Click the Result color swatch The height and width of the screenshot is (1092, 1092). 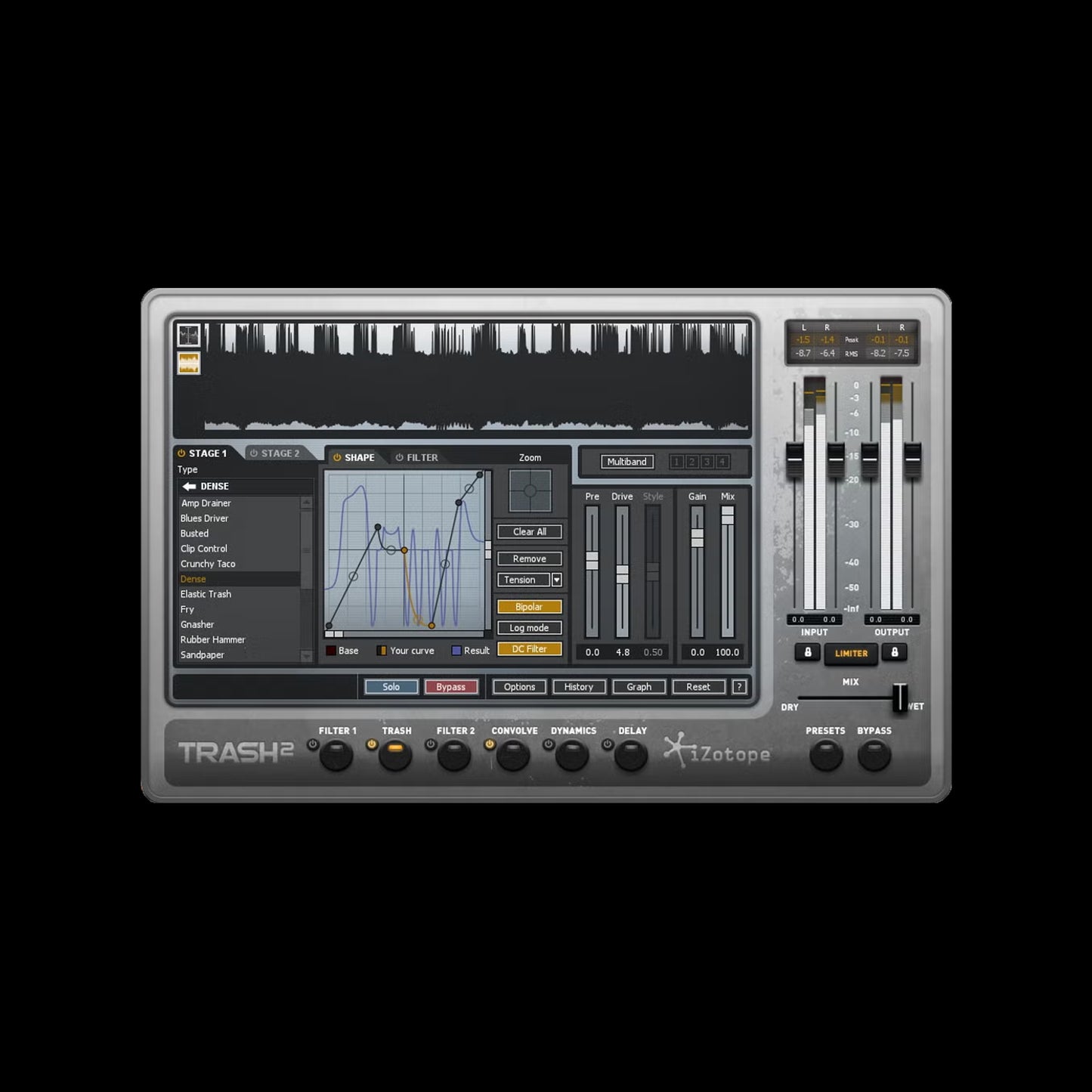point(456,651)
